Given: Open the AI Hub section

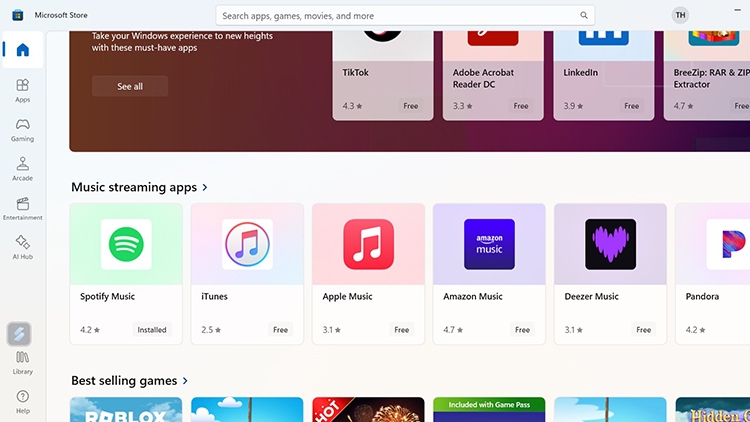Looking at the screenshot, I should 22,247.
